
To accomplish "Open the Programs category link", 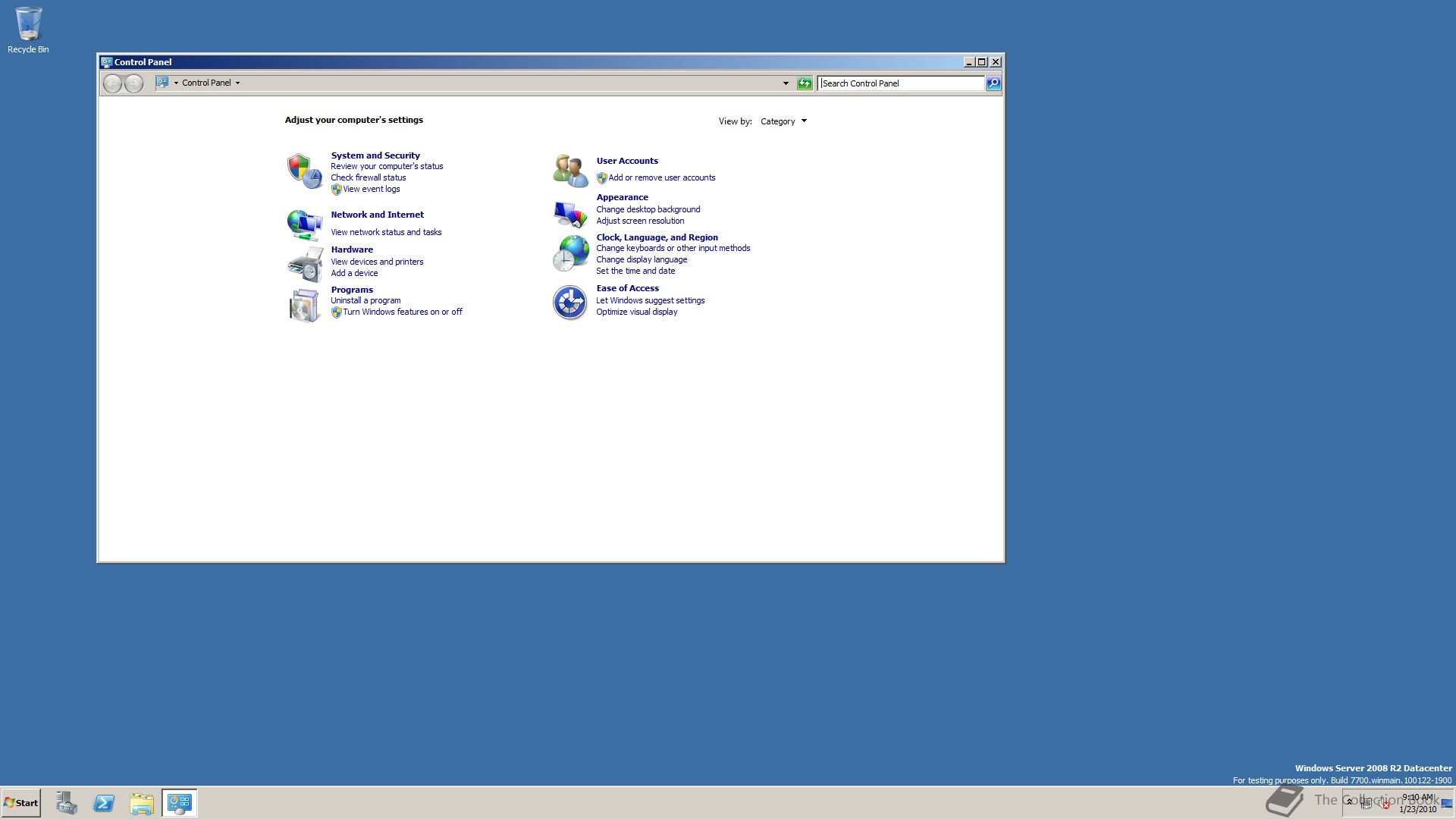I will pyautogui.click(x=352, y=290).
